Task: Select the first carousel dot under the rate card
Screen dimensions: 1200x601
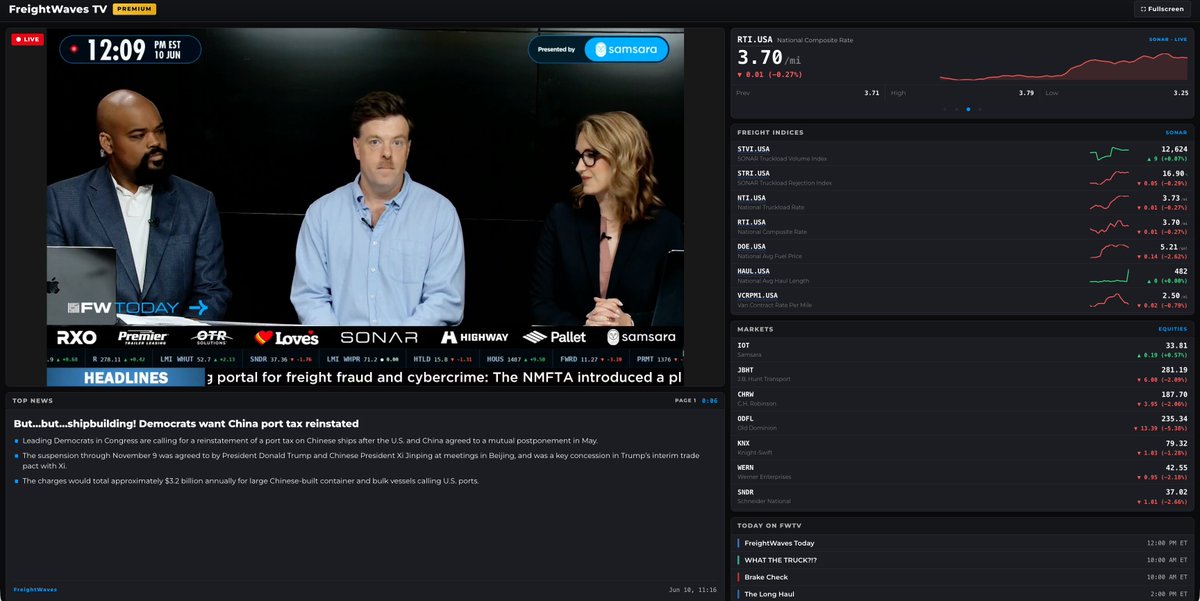Action: click(943, 109)
